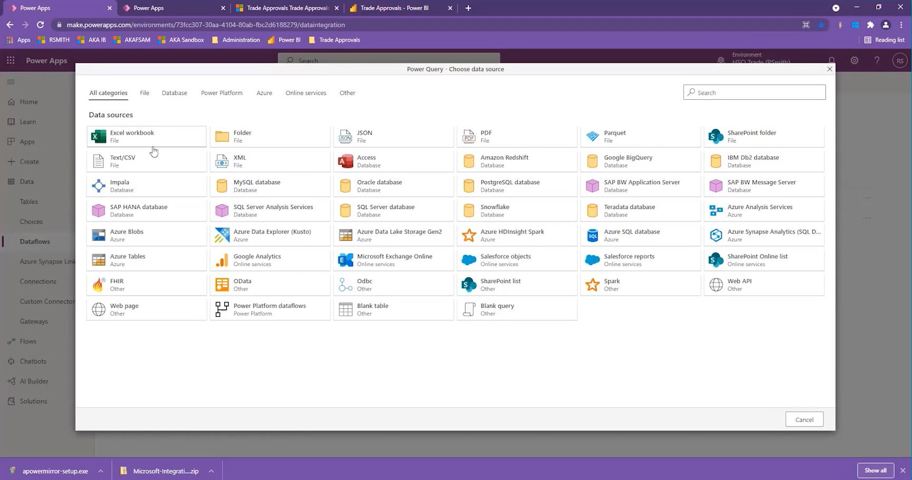Expand Microsoft-Integrati...zip download options

tap(211, 471)
